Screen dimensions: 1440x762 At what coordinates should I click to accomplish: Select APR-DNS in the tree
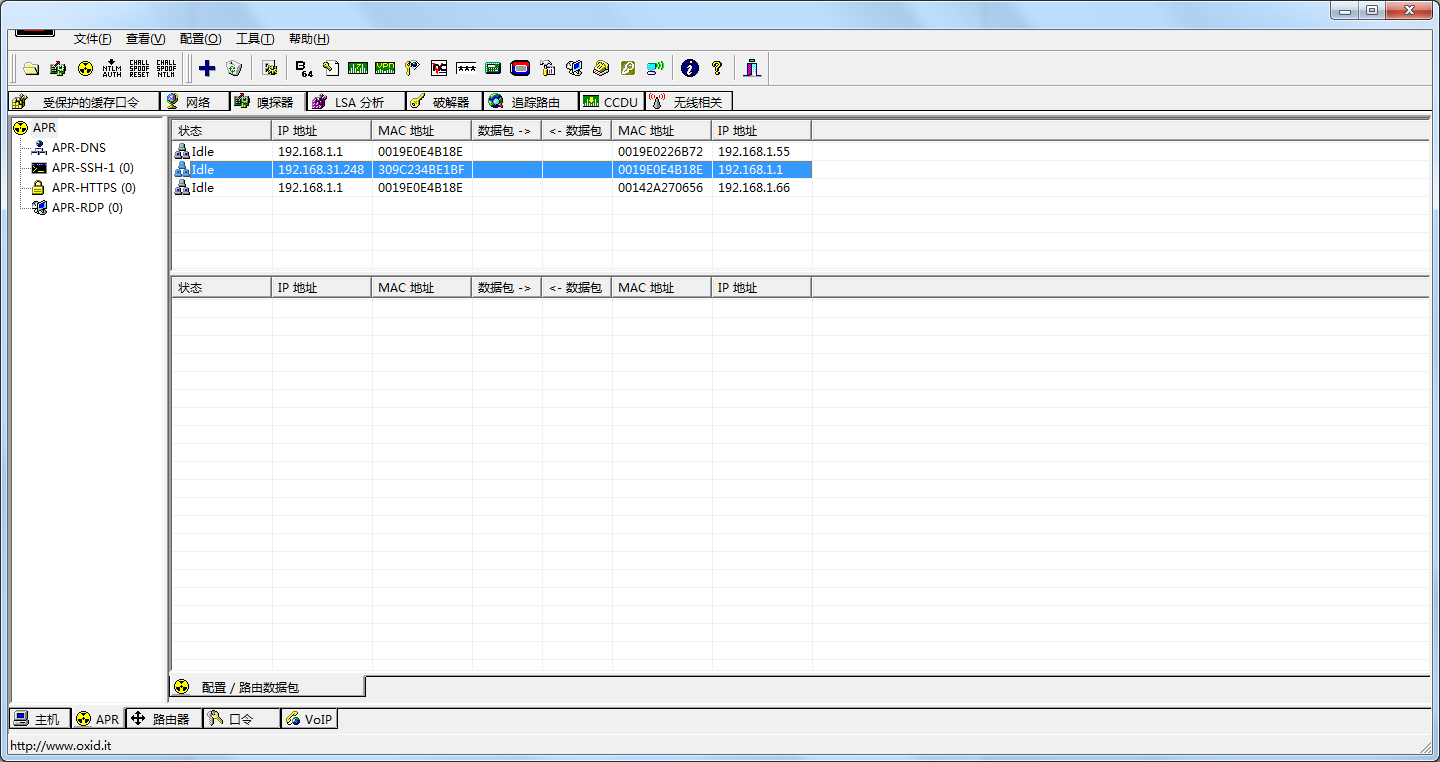[78, 148]
